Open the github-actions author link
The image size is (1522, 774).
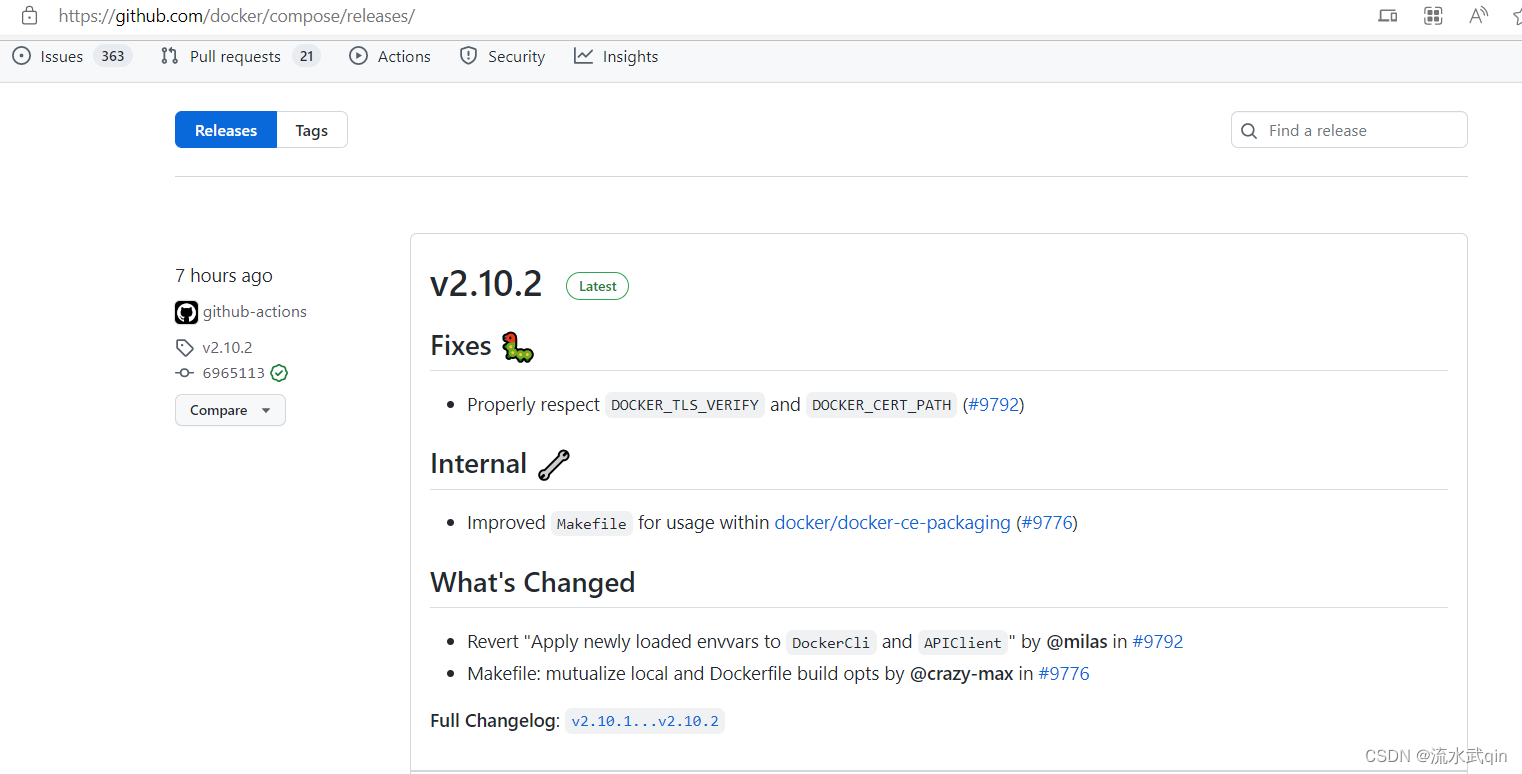click(x=255, y=312)
